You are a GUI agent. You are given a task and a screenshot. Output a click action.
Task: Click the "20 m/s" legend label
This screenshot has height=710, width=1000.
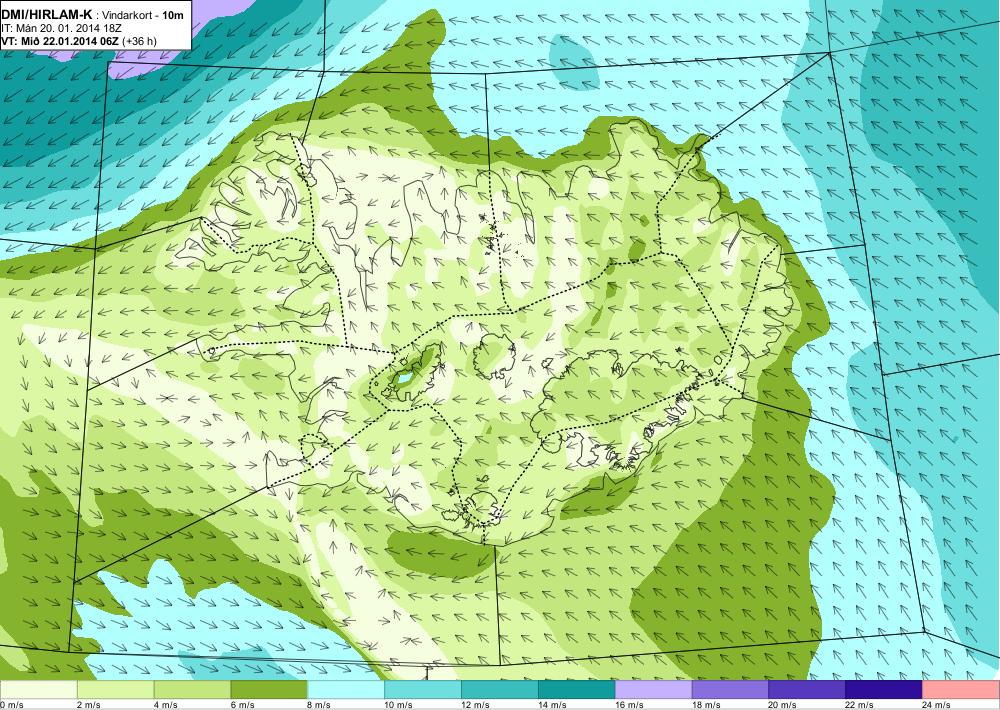coord(783,705)
